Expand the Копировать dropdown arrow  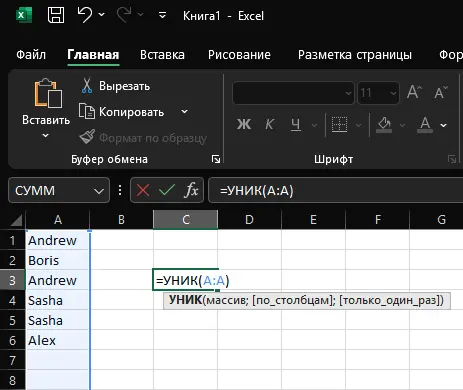point(184,112)
